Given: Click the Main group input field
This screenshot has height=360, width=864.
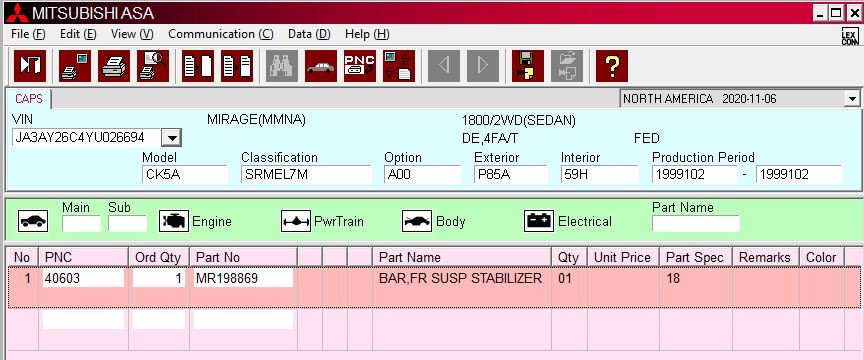Looking at the screenshot, I should tap(81, 223).
